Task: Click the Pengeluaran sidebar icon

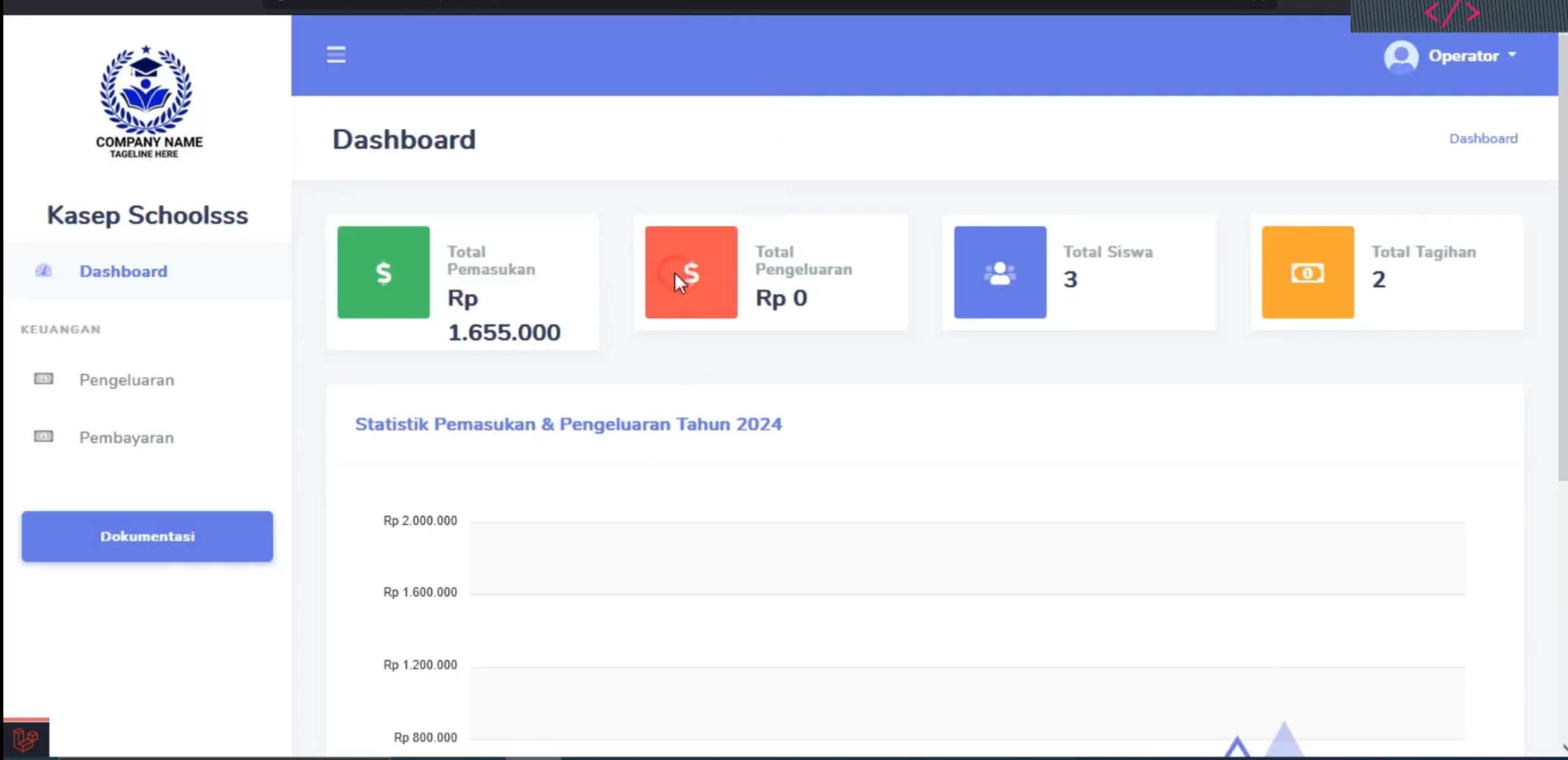Action: (x=43, y=379)
